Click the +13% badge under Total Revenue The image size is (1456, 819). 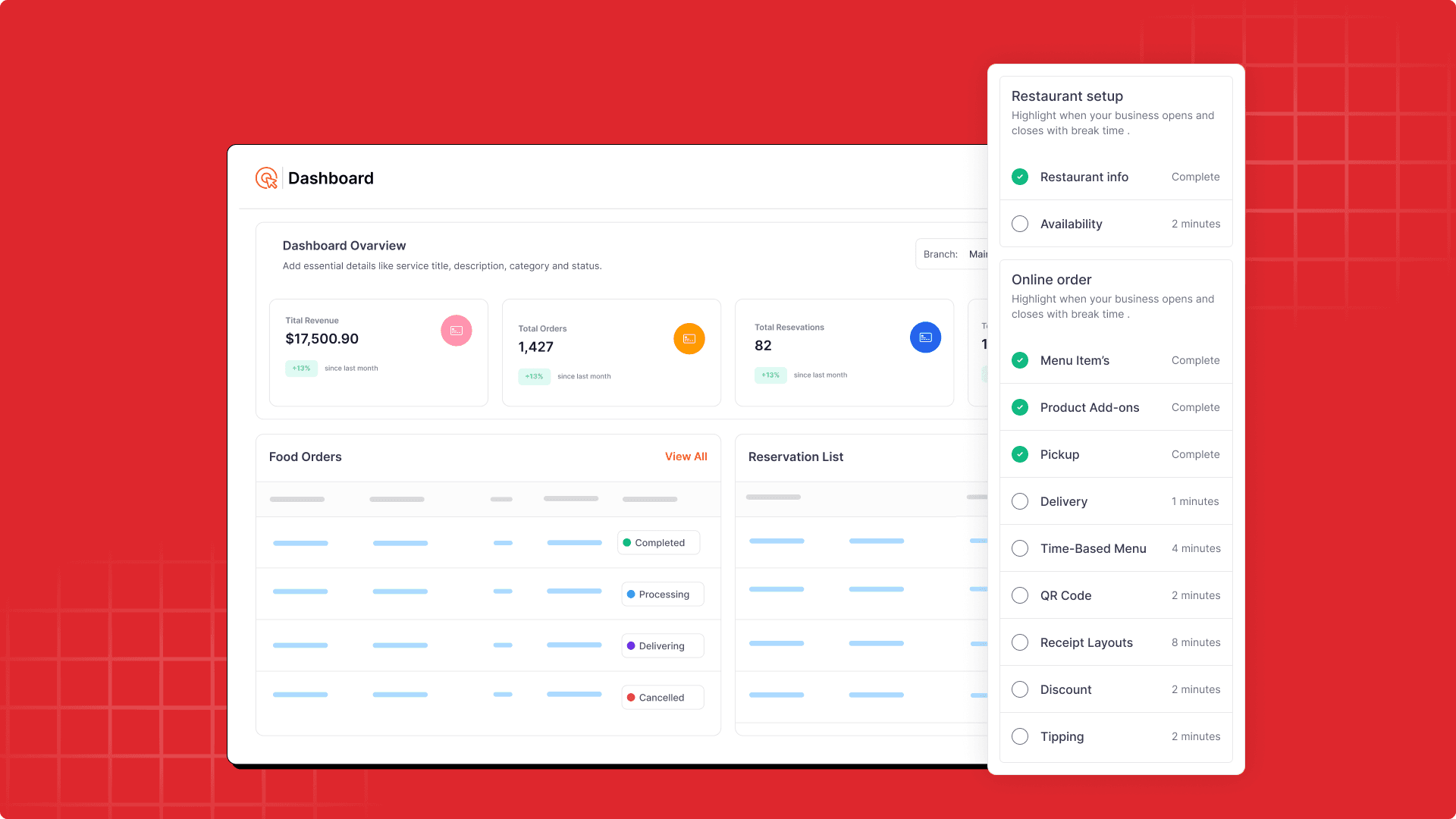(x=301, y=369)
